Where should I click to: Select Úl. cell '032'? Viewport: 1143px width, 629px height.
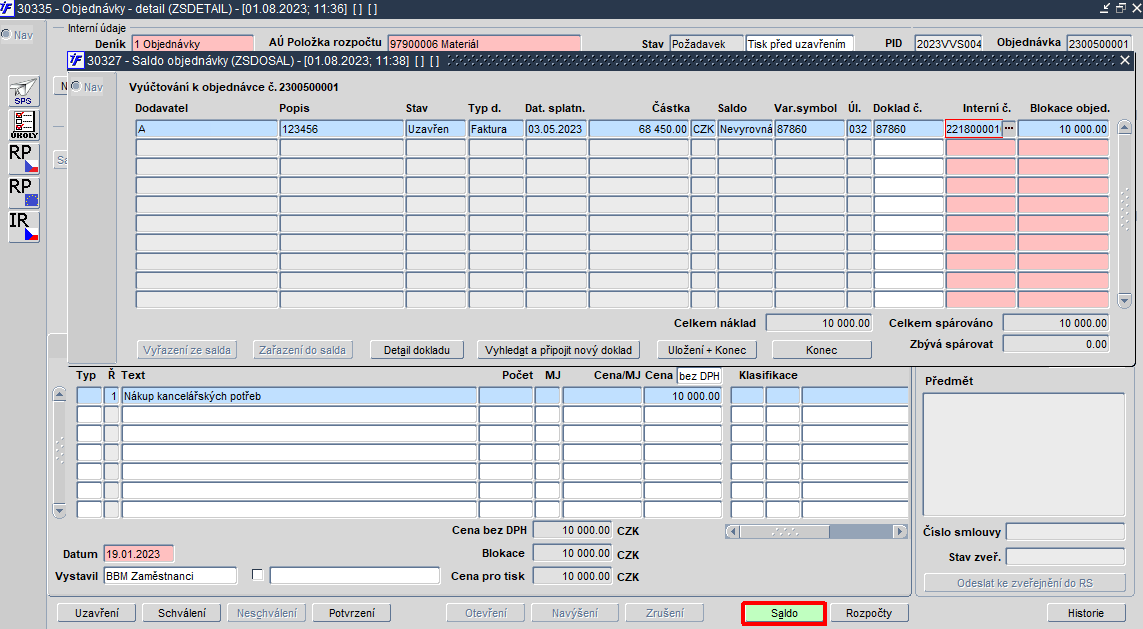tap(859, 129)
